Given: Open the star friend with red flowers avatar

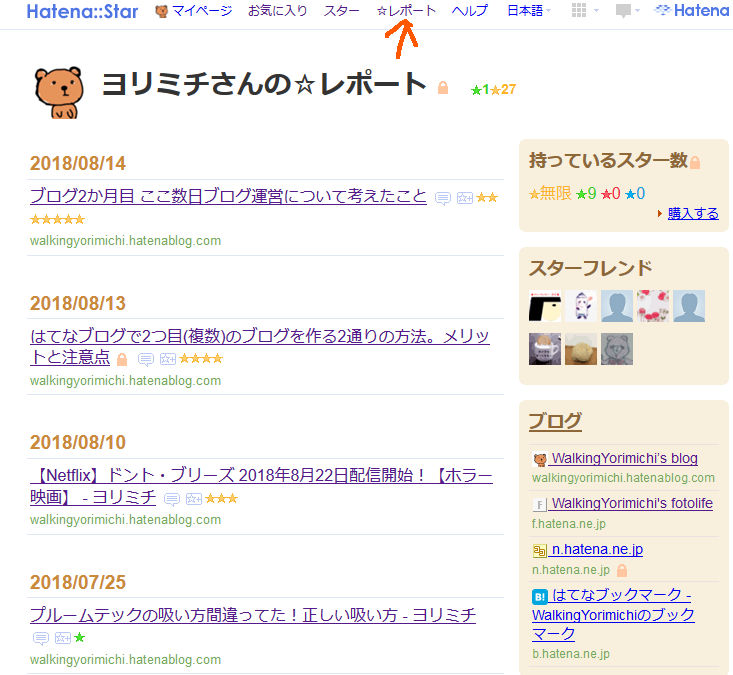Looking at the screenshot, I should pos(653,306).
